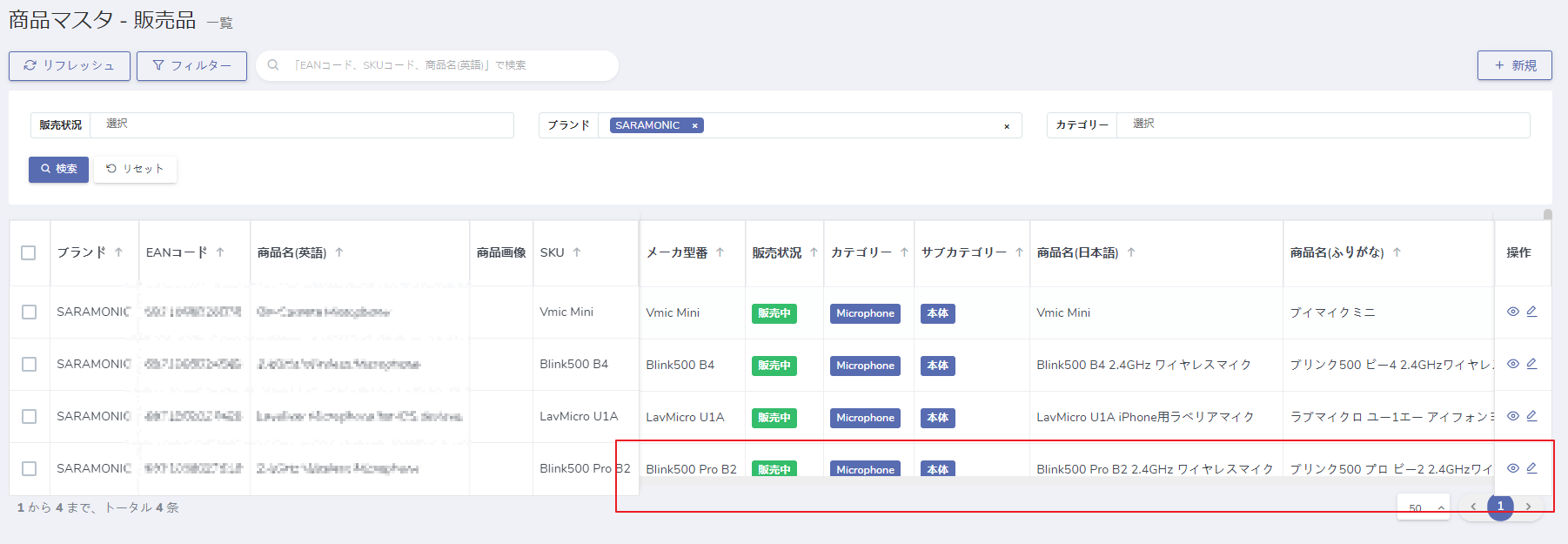Sort by メーカ型番 column arrow

(720, 252)
